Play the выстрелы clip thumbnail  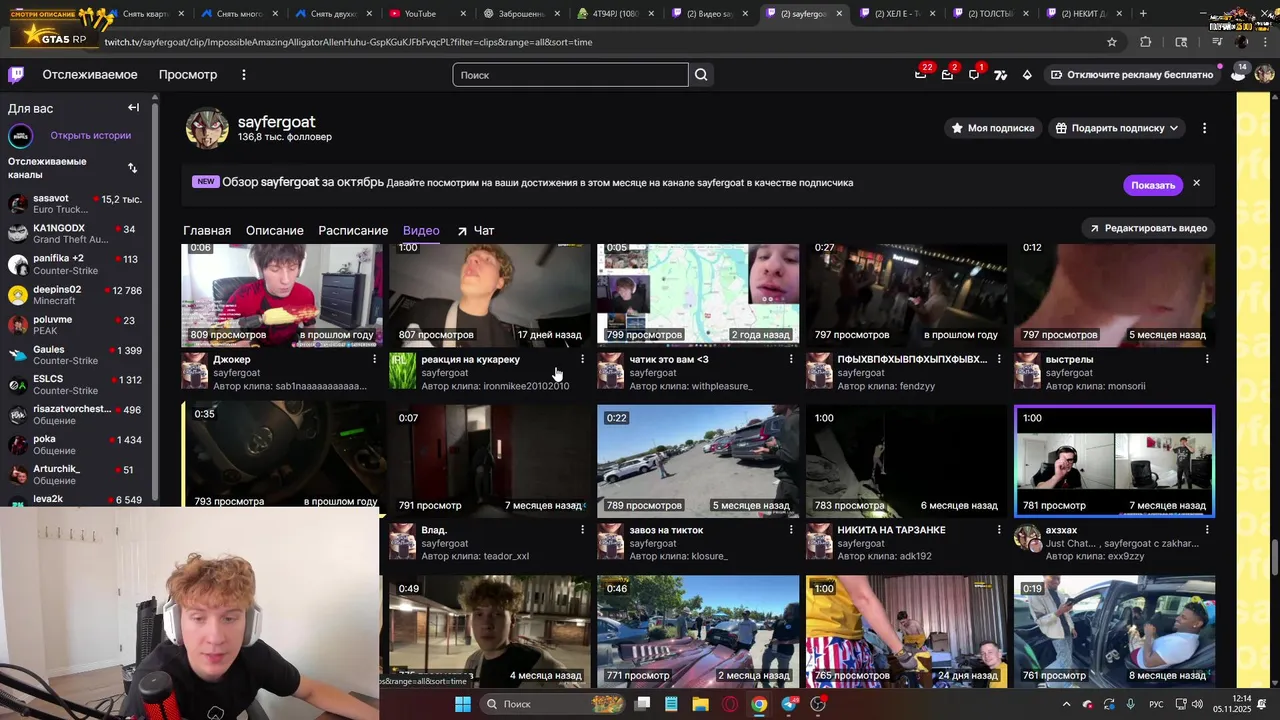click(x=1114, y=294)
